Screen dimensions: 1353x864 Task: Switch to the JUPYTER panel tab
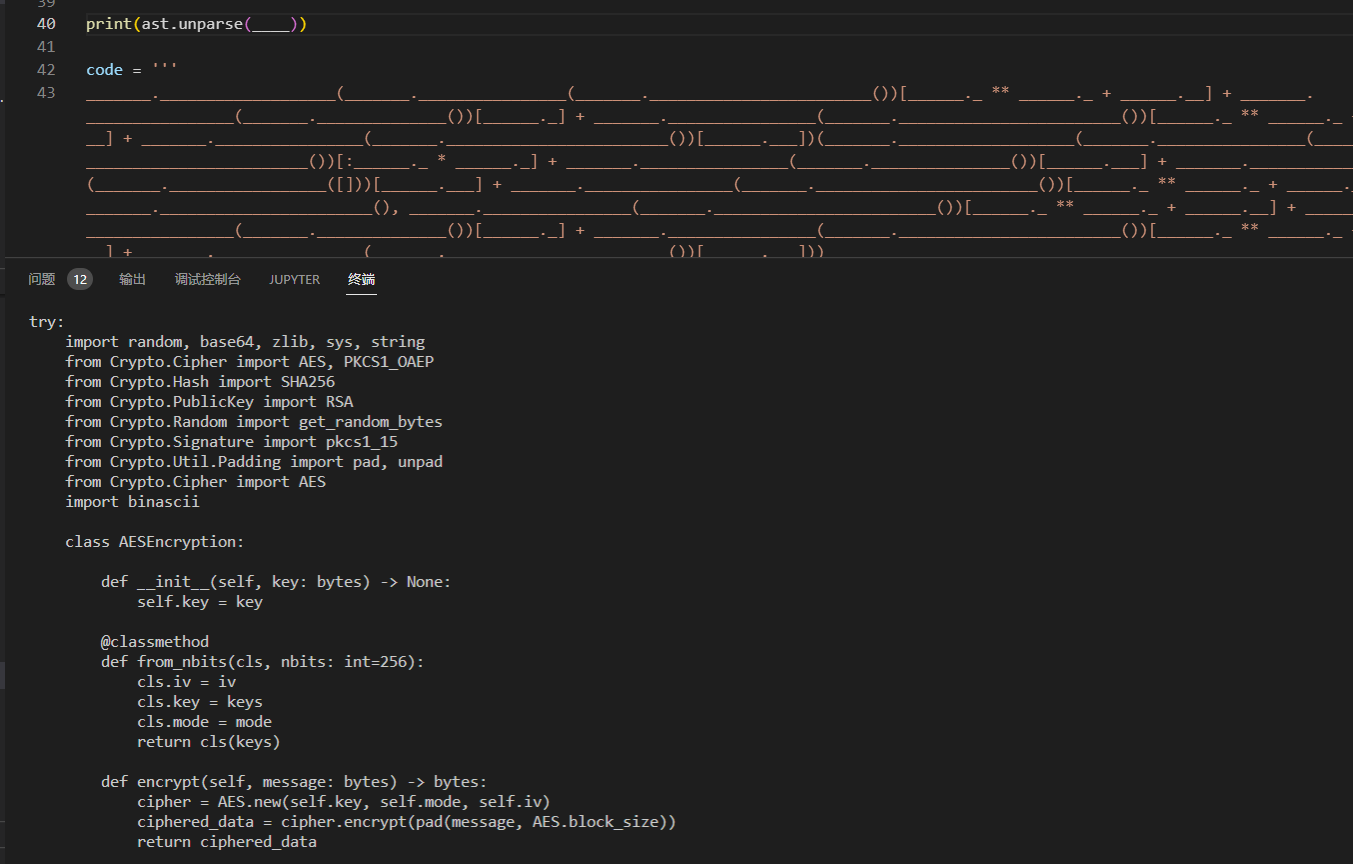click(294, 280)
